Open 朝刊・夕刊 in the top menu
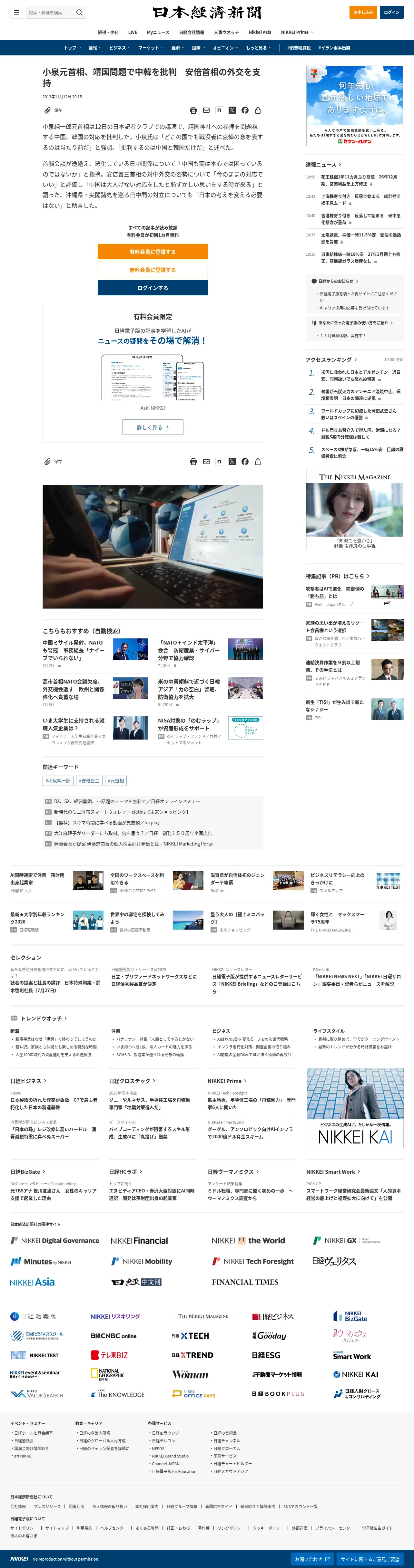Viewport: 414px width, 1568px height. point(108,32)
